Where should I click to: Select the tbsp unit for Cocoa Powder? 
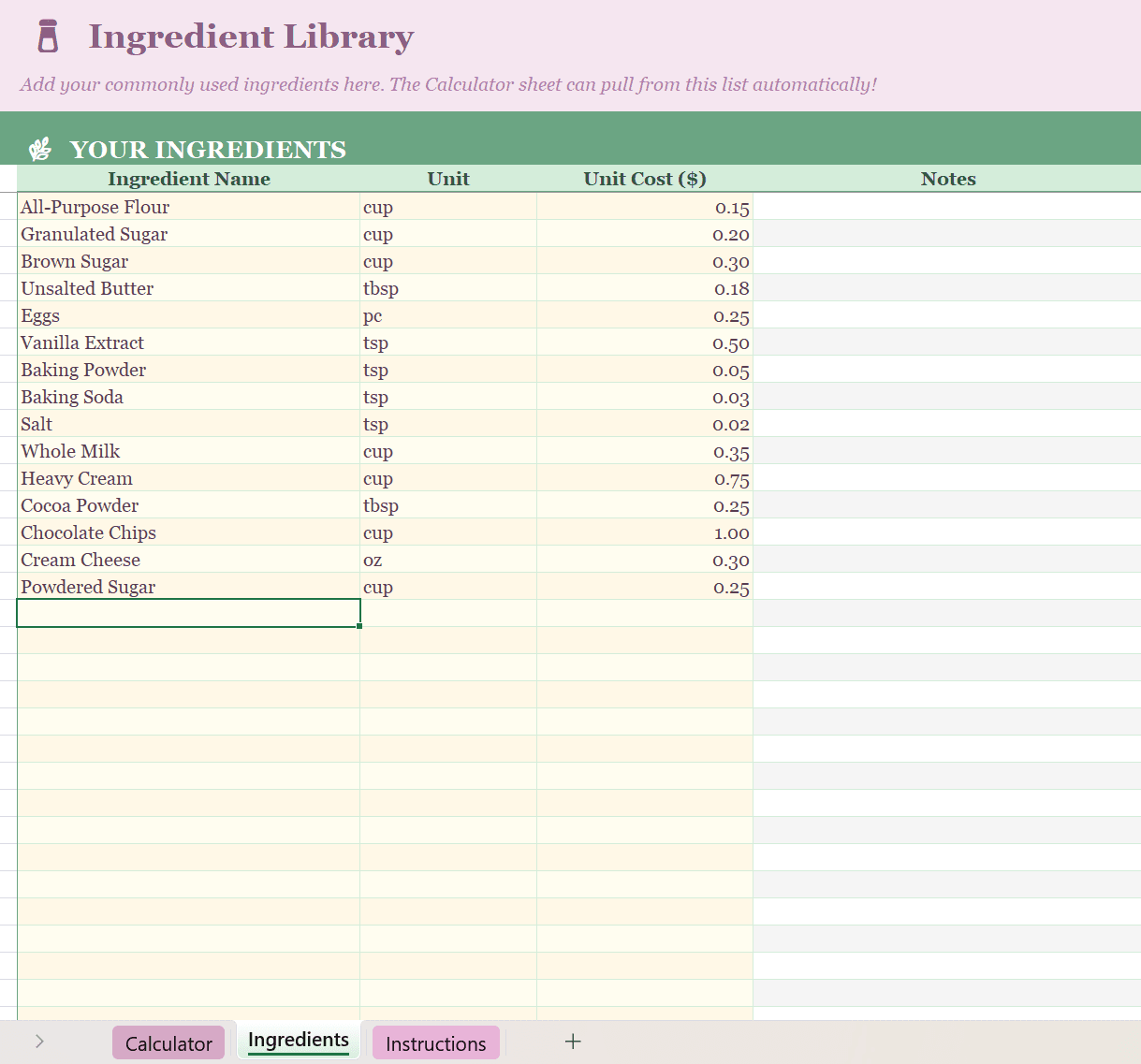448,505
